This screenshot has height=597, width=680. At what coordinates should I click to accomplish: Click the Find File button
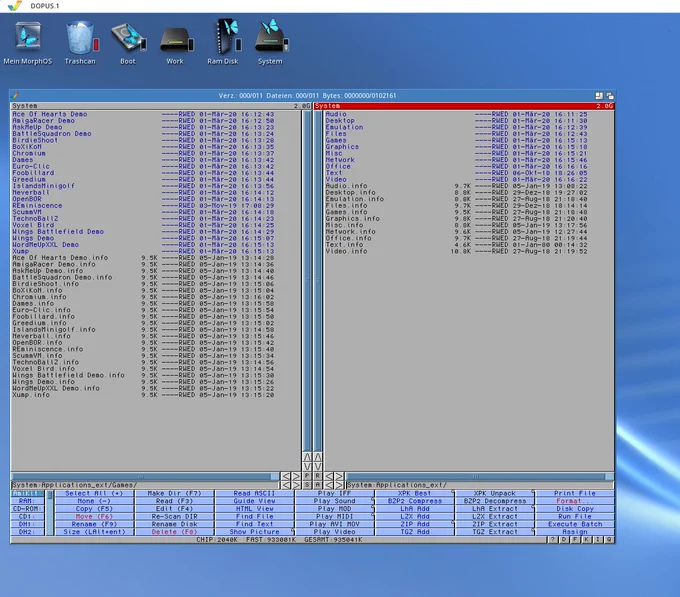(x=255, y=517)
